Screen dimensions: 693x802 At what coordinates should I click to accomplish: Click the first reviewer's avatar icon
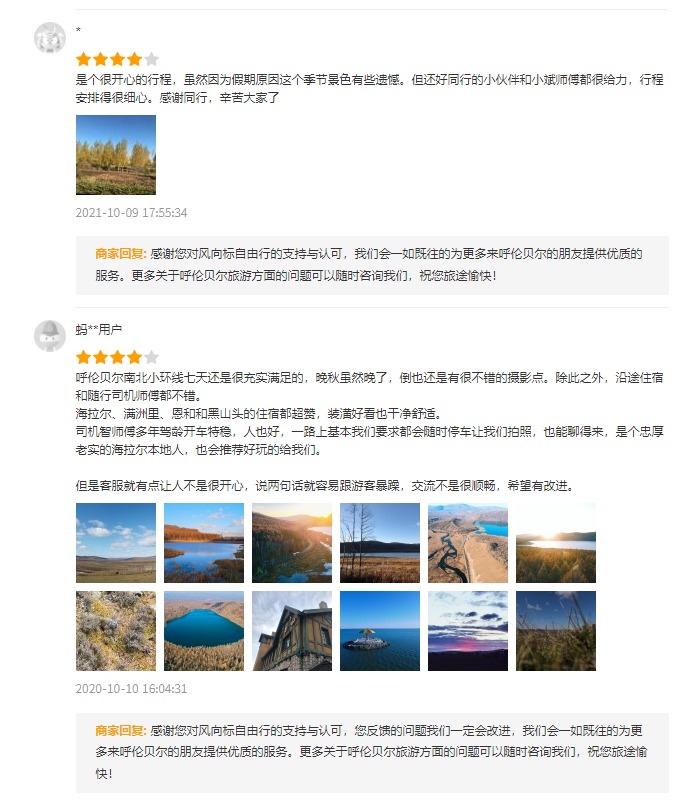tap(50, 38)
